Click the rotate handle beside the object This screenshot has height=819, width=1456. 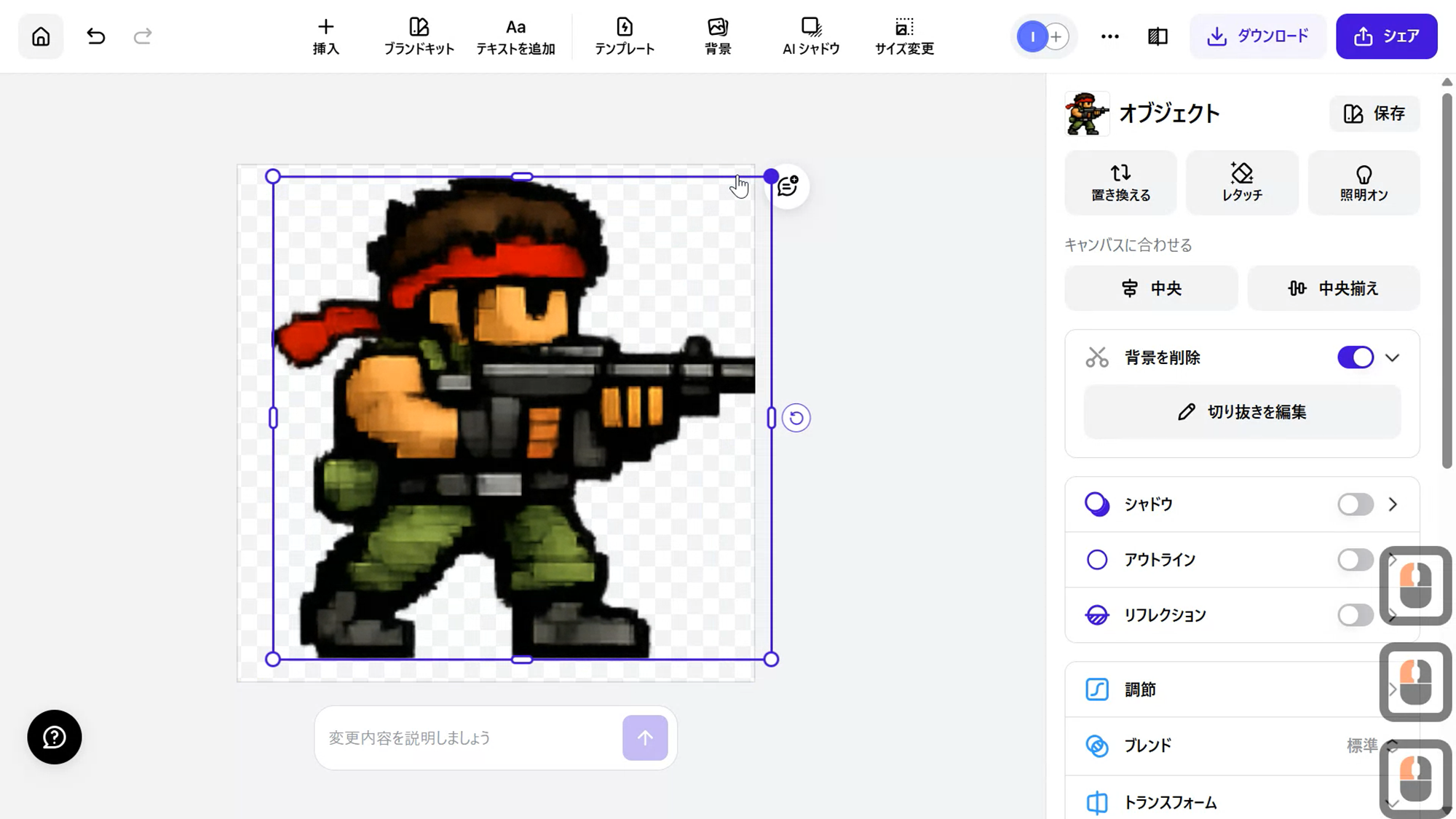tap(796, 418)
